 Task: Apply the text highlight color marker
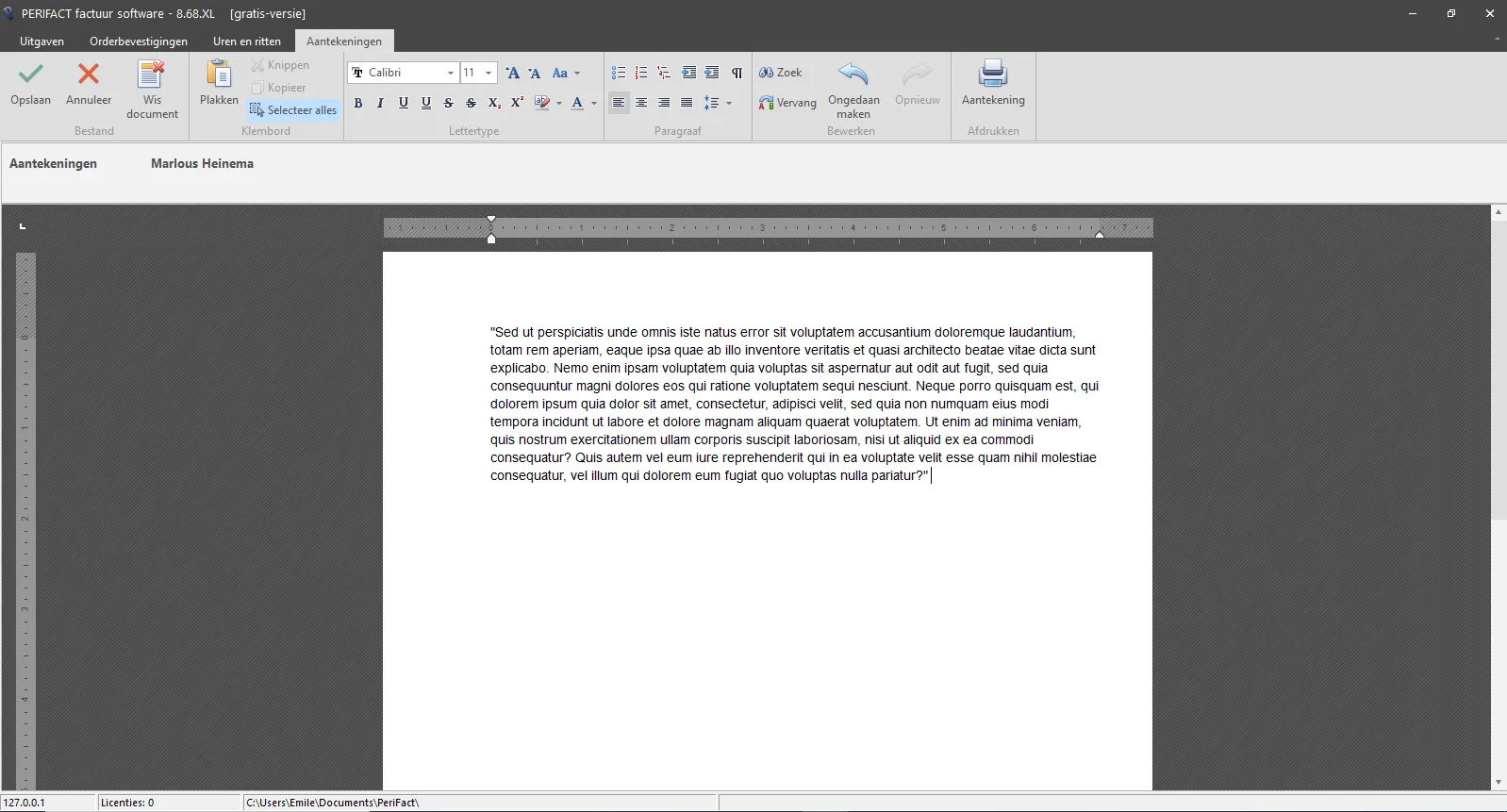coord(542,103)
